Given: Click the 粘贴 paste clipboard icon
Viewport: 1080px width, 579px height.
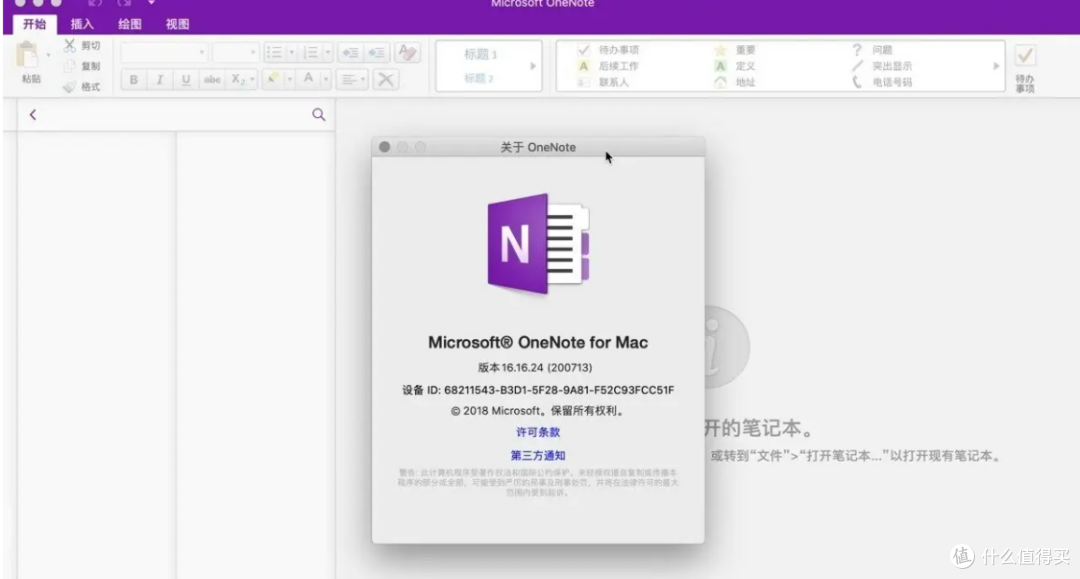Looking at the screenshot, I should (x=28, y=55).
